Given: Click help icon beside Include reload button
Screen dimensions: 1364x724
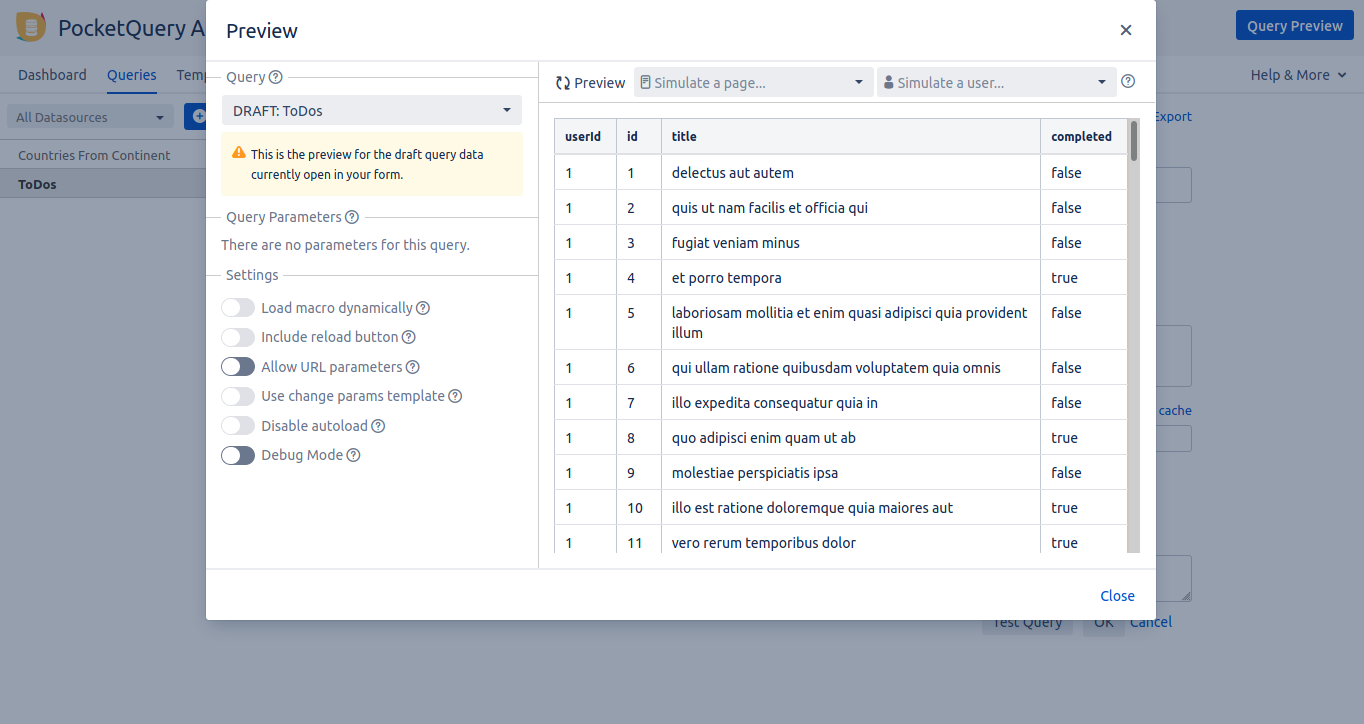Looking at the screenshot, I should pos(408,337).
